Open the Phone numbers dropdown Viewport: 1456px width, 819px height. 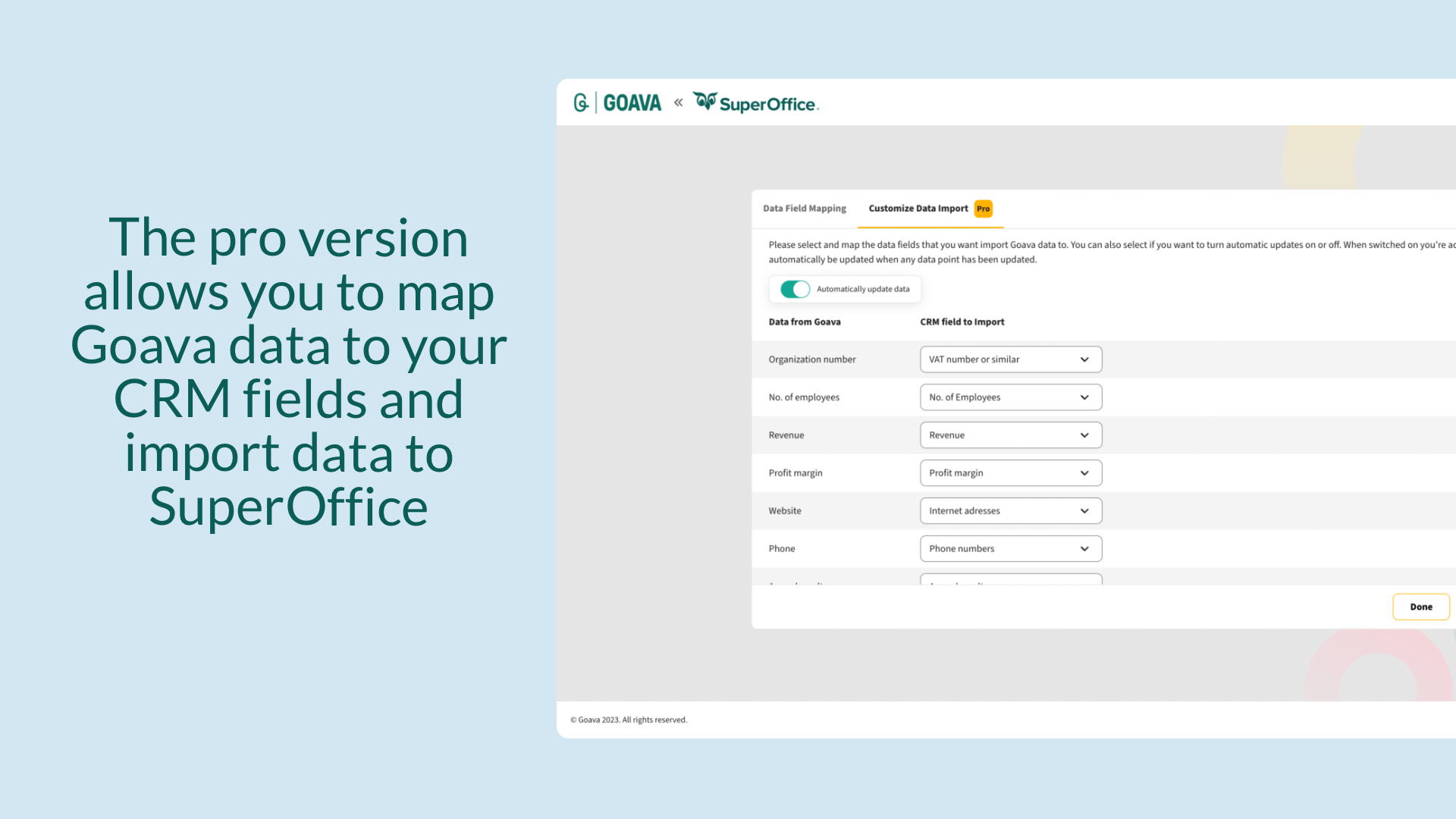1011,549
